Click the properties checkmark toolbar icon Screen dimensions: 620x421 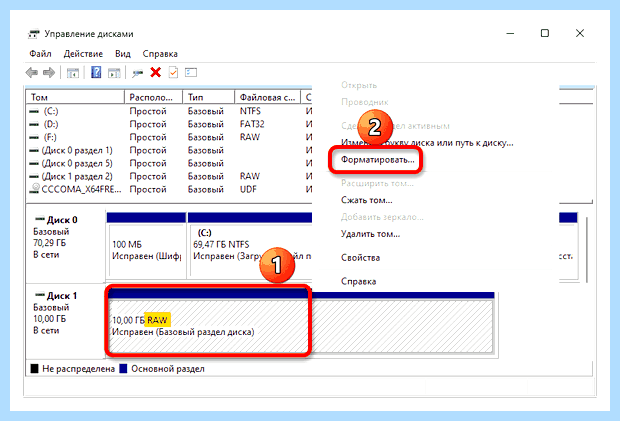point(173,72)
